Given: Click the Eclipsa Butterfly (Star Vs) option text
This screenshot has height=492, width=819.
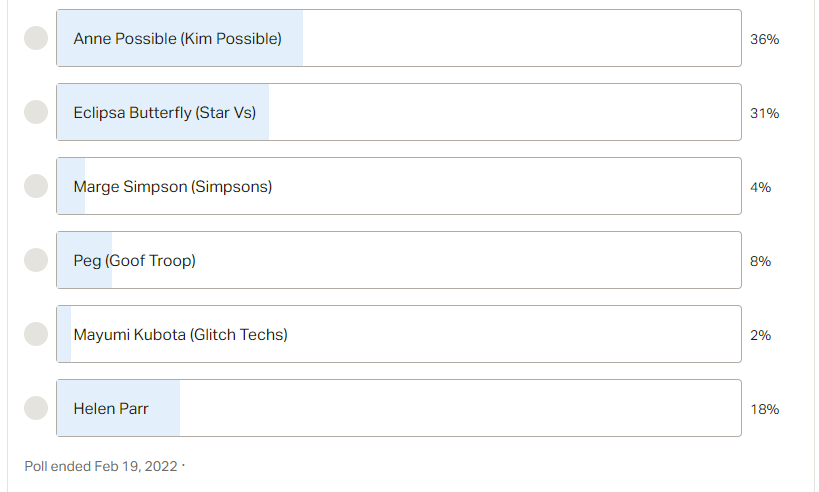Looking at the screenshot, I should click(x=165, y=113).
